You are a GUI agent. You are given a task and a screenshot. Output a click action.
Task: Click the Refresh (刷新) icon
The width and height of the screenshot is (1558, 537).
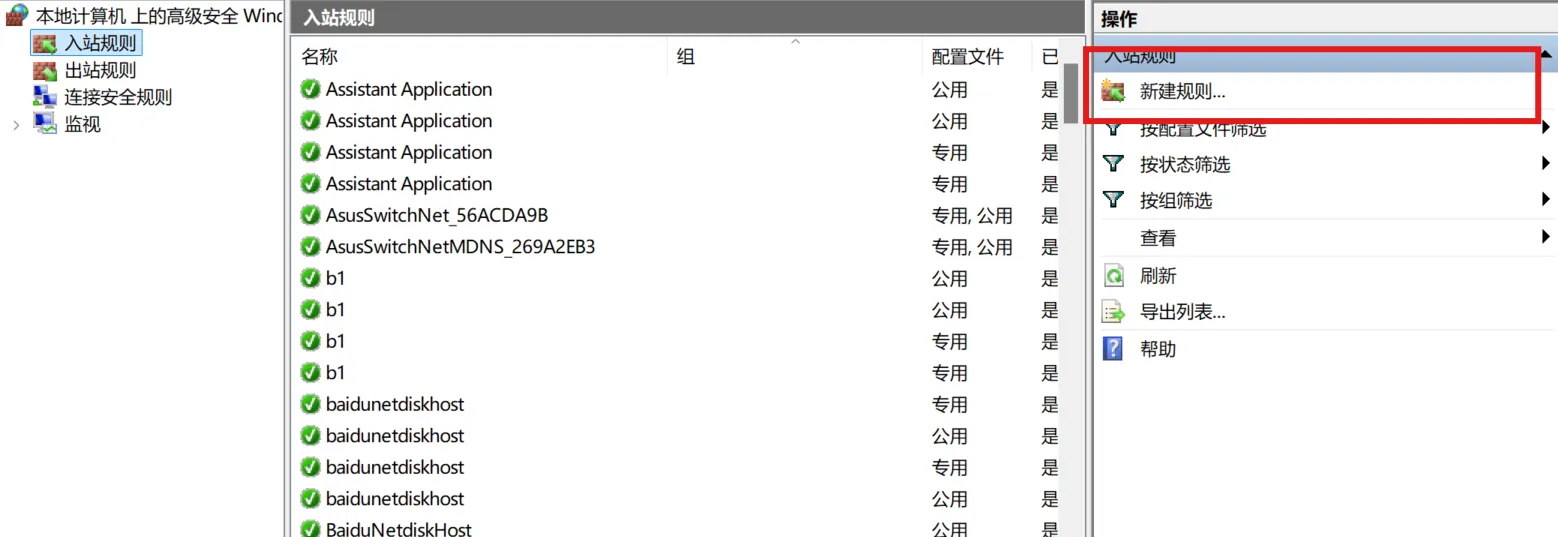point(1113,275)
